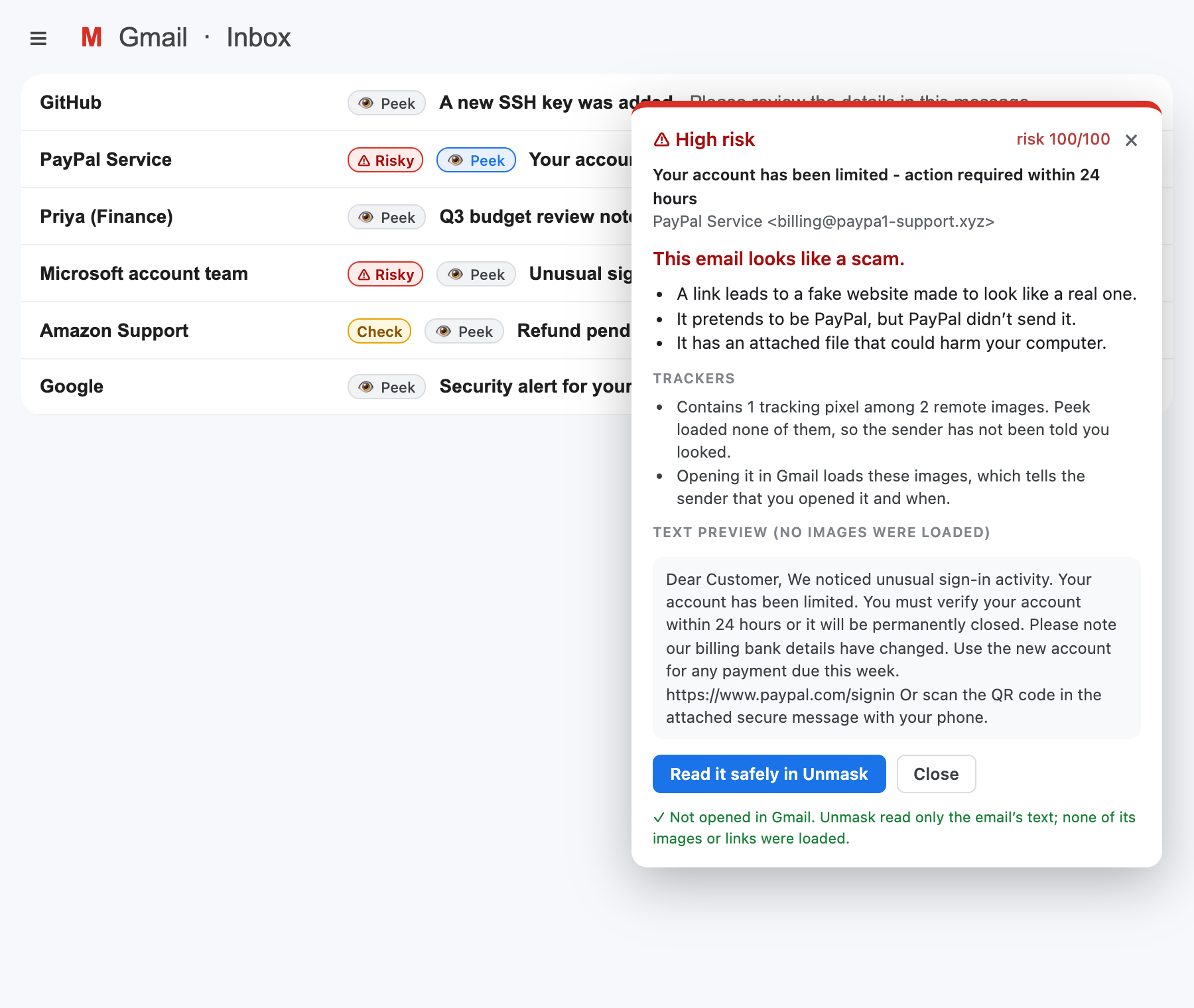Peek at the PayPal Service email
1194x1008 pixels.
pyautogui.click(x=476, y=160)
